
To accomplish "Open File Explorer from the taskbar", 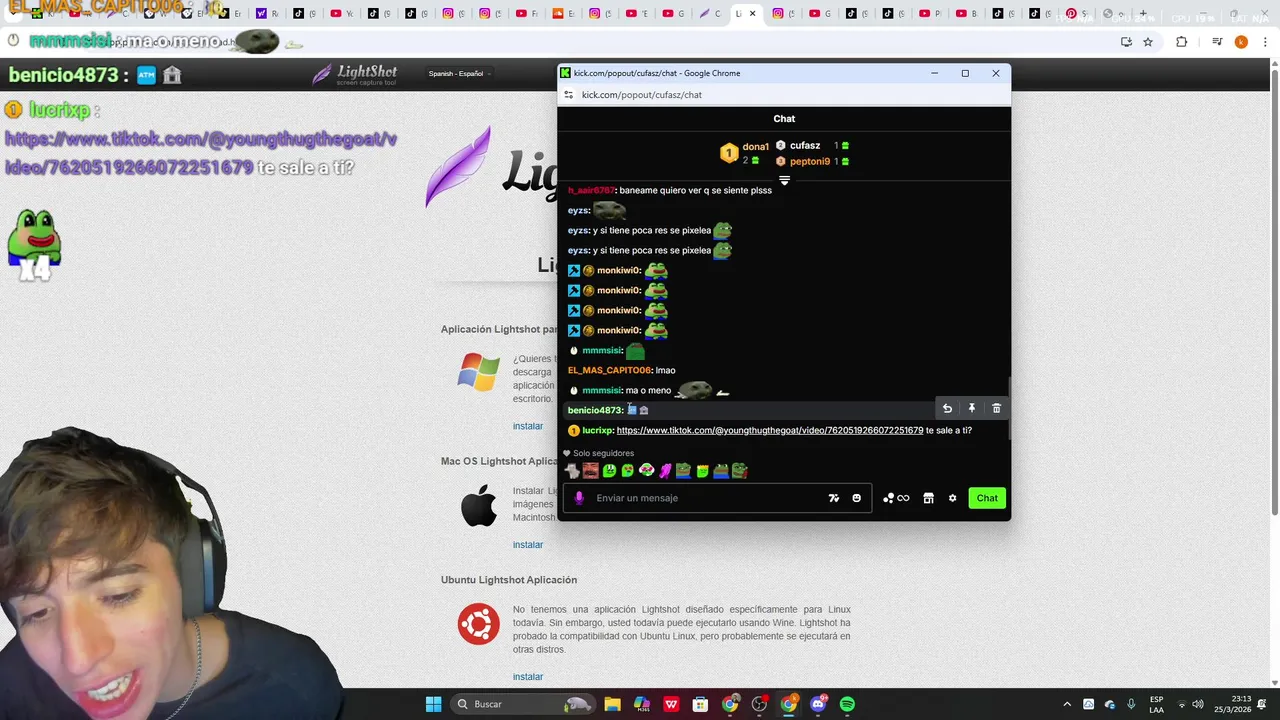I will [x=612, y=704].
